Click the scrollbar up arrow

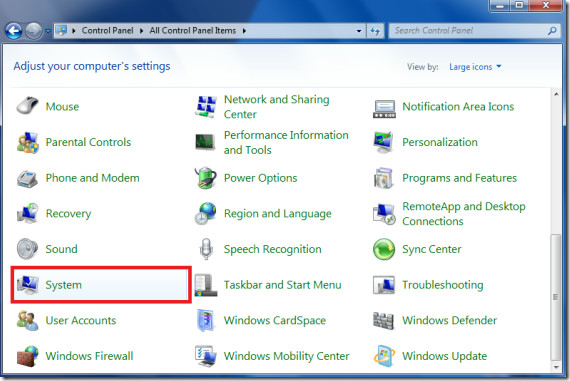coord(556,94)
